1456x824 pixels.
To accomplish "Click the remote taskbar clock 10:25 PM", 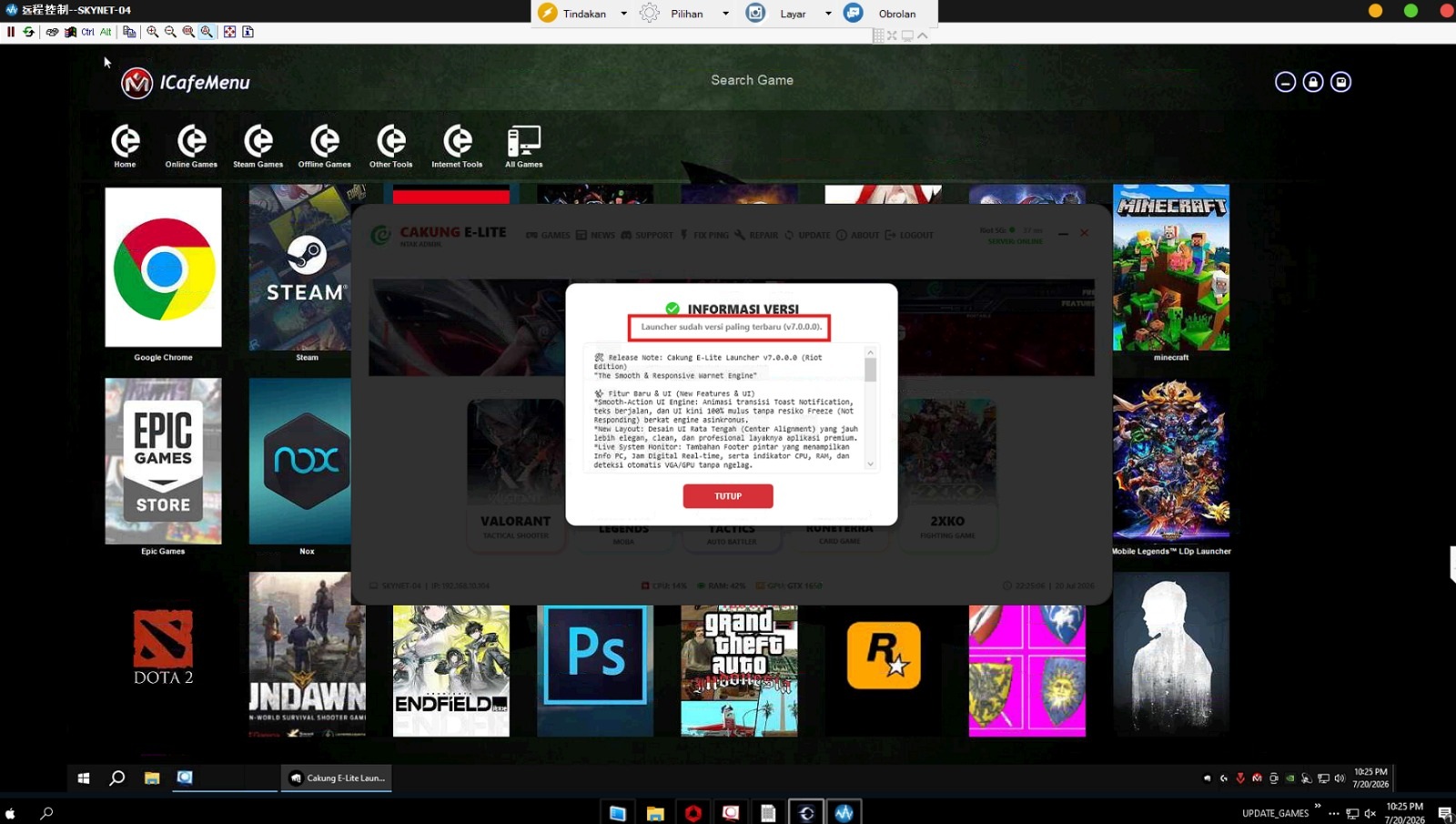I will coord(1370,778).
